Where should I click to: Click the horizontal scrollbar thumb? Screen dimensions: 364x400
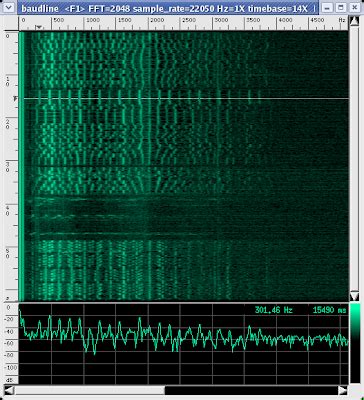(90, 390)
